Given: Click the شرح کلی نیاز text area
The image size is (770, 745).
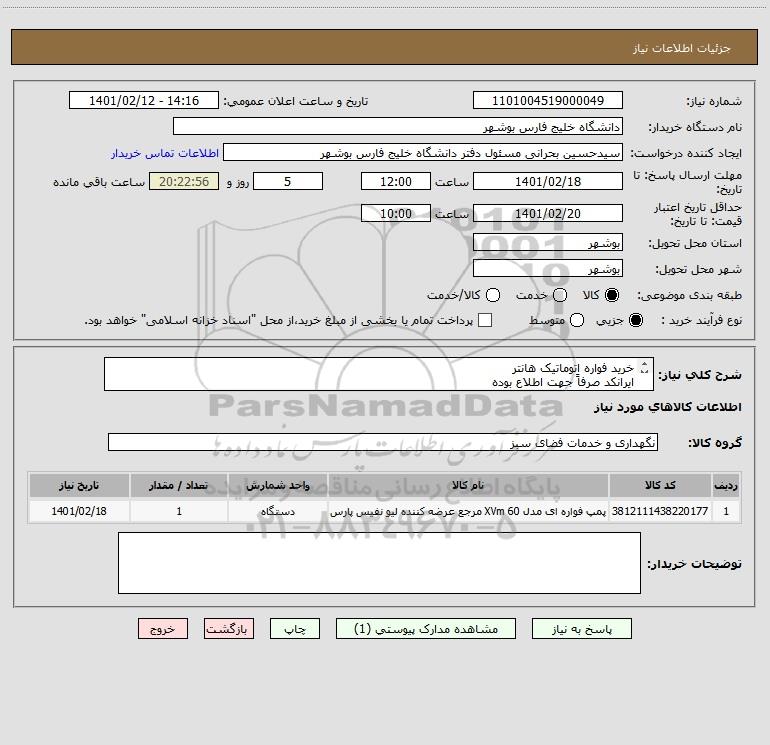Looking at the screenshot, I should pyautogui.click(x=379, y=375).
